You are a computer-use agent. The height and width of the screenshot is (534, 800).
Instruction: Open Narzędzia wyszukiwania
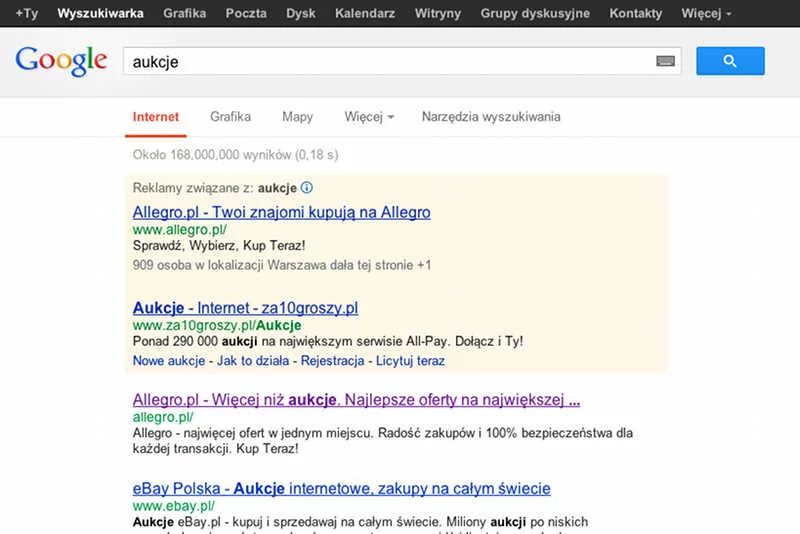491,117
